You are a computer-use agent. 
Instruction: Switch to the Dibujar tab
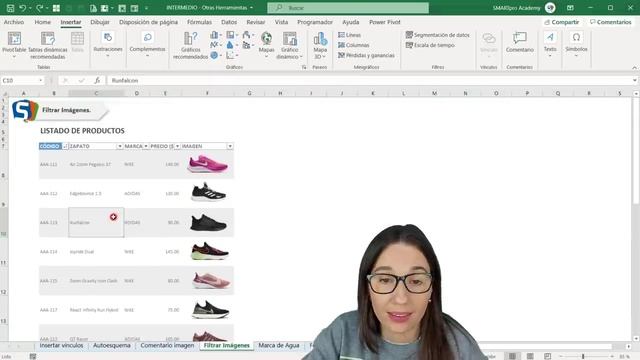click(x=100, y=22)
